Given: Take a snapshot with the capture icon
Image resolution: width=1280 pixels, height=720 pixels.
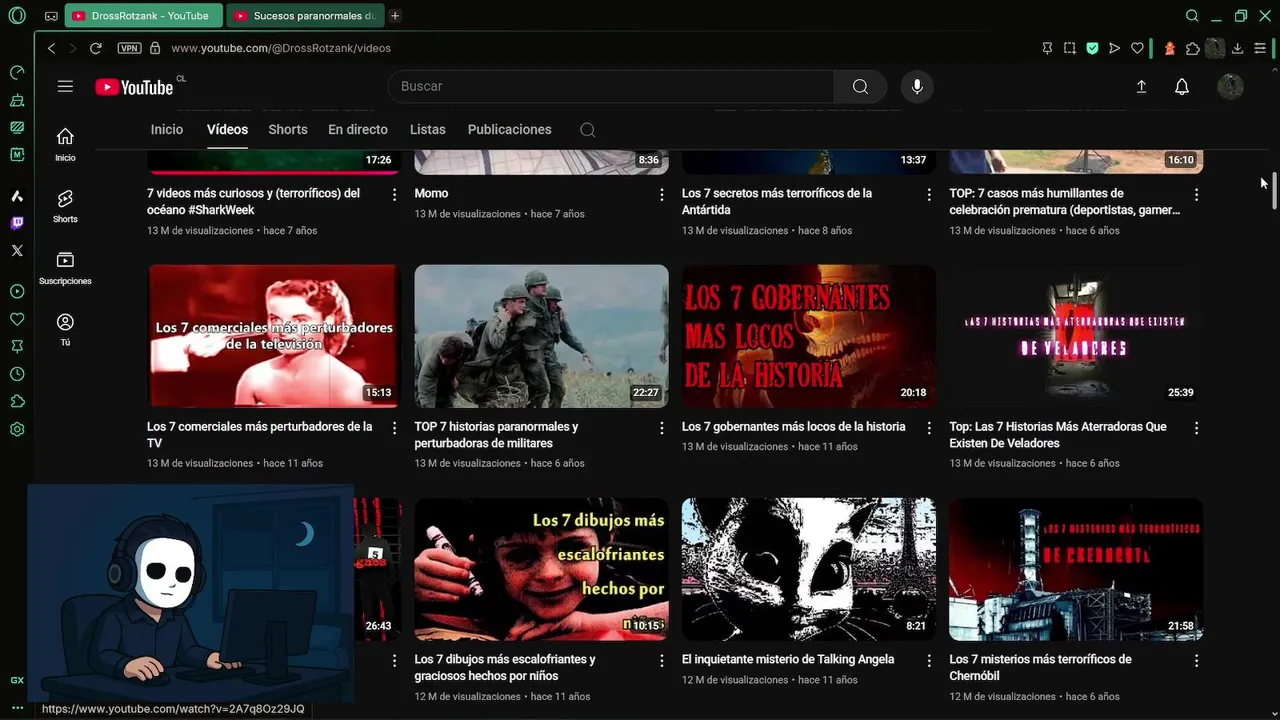Looking at the screenshot, I should 1070,48.
